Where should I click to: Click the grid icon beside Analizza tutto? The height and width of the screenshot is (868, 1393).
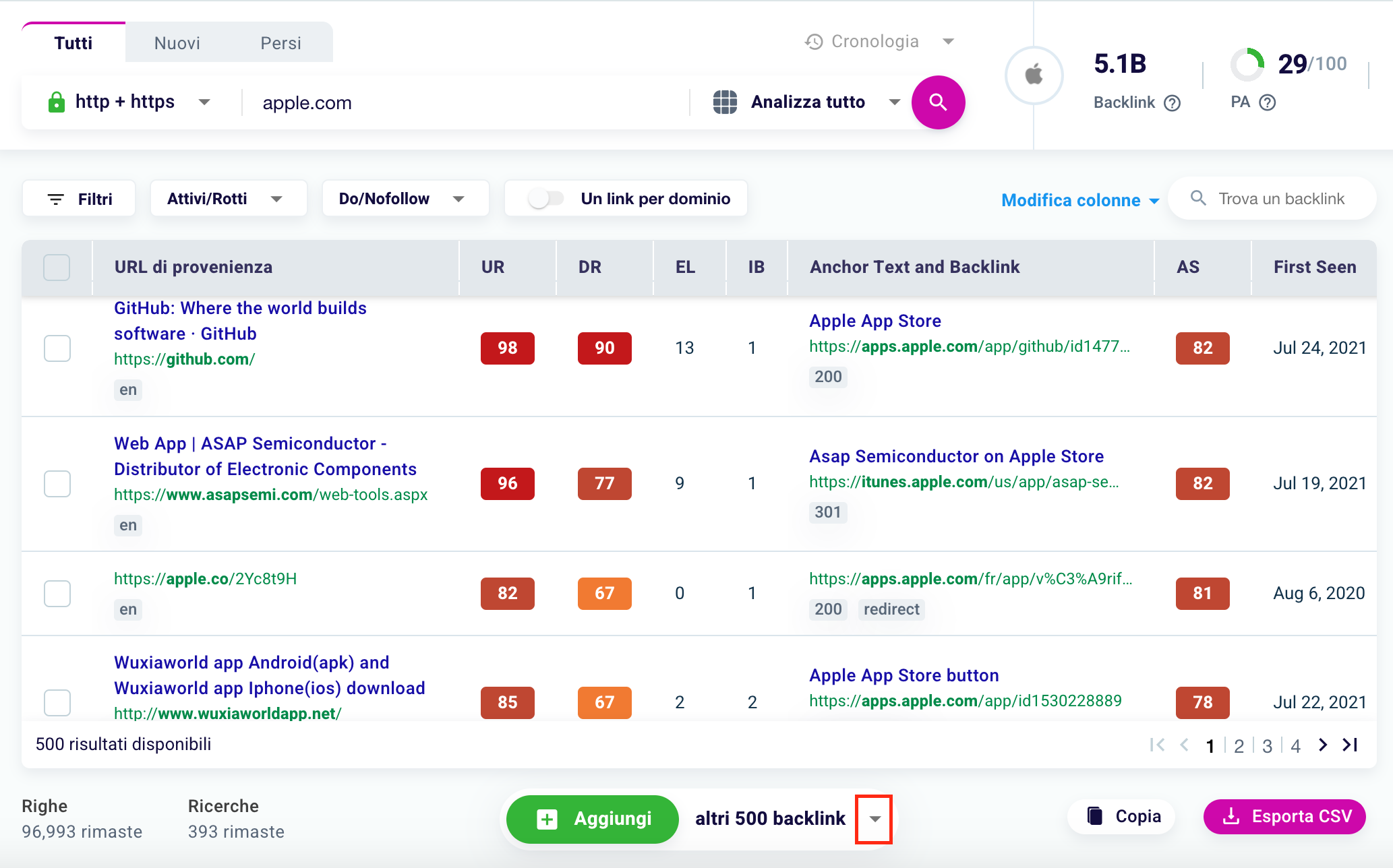click(725, 102)
